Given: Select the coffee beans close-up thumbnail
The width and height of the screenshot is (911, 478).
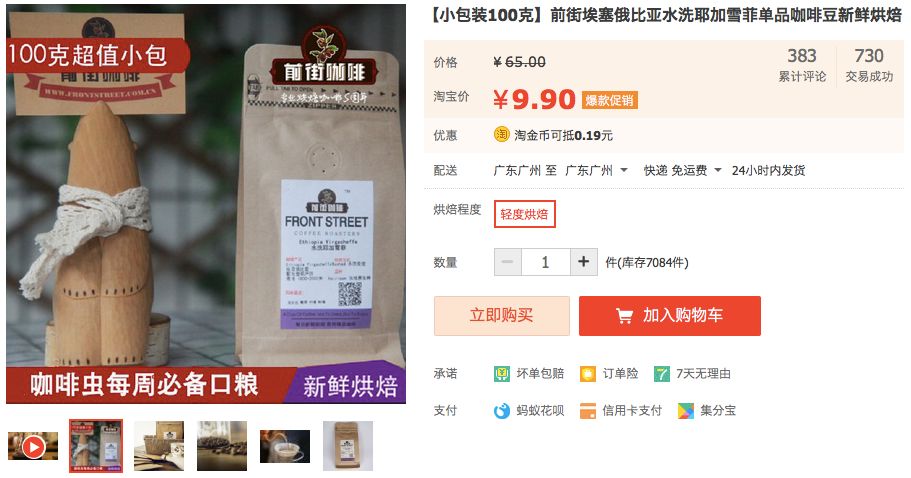Looking at the screenshot, I should point(222,446).
